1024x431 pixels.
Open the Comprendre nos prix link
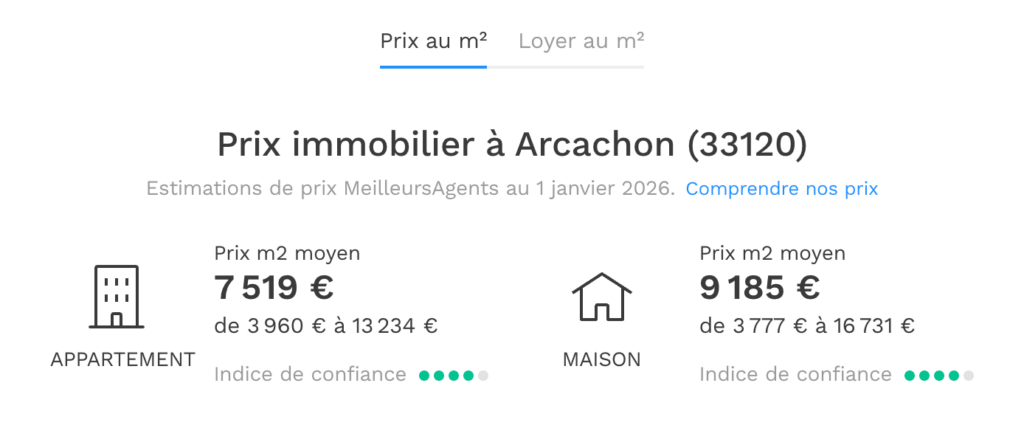coord(781,188)
